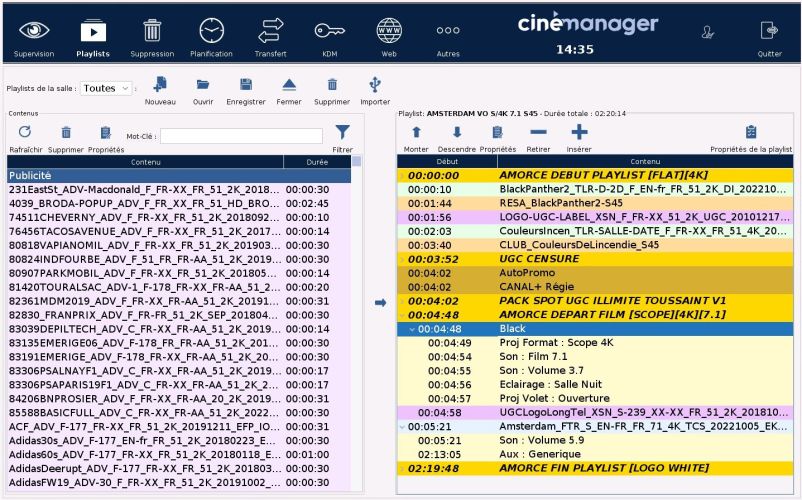Open the Playlists de la salle dropdown
This screenshot has width=802, height=500.
(106, 88)
